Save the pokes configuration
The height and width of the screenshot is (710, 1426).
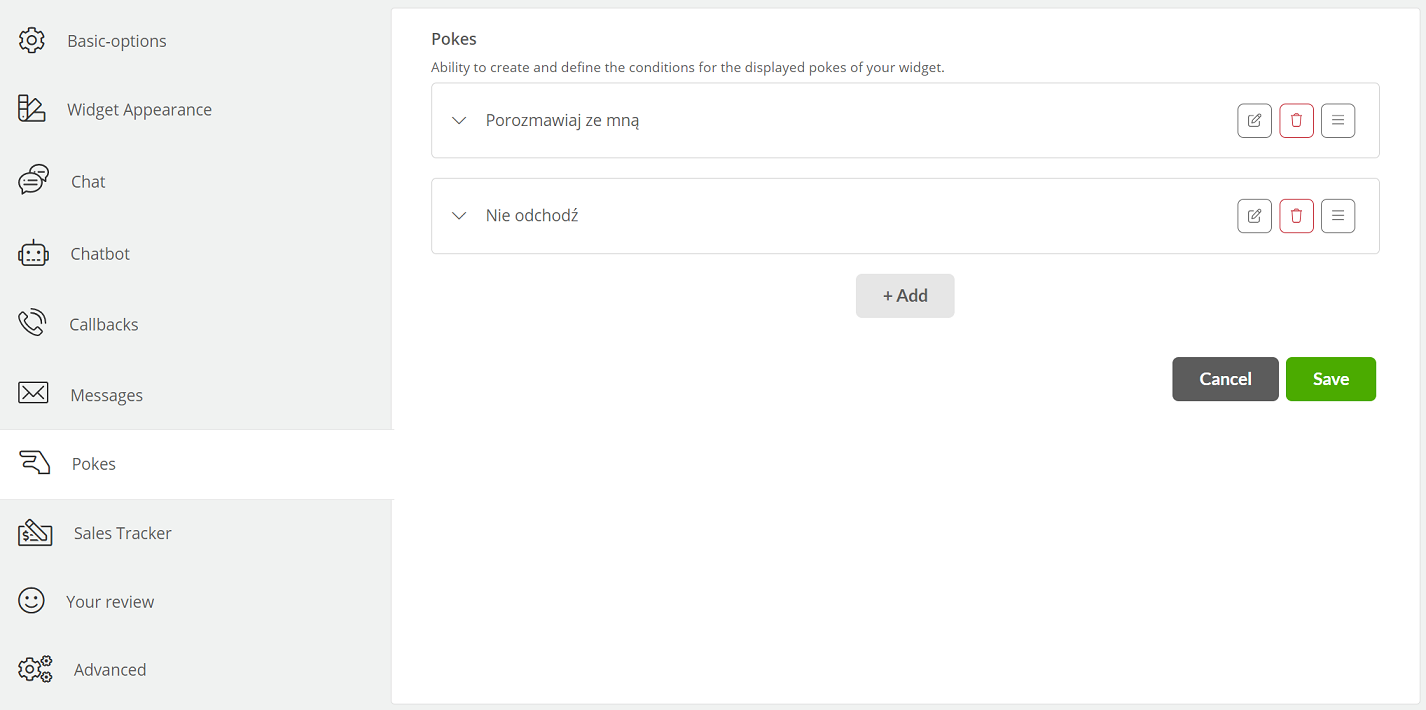point(1331,379)
